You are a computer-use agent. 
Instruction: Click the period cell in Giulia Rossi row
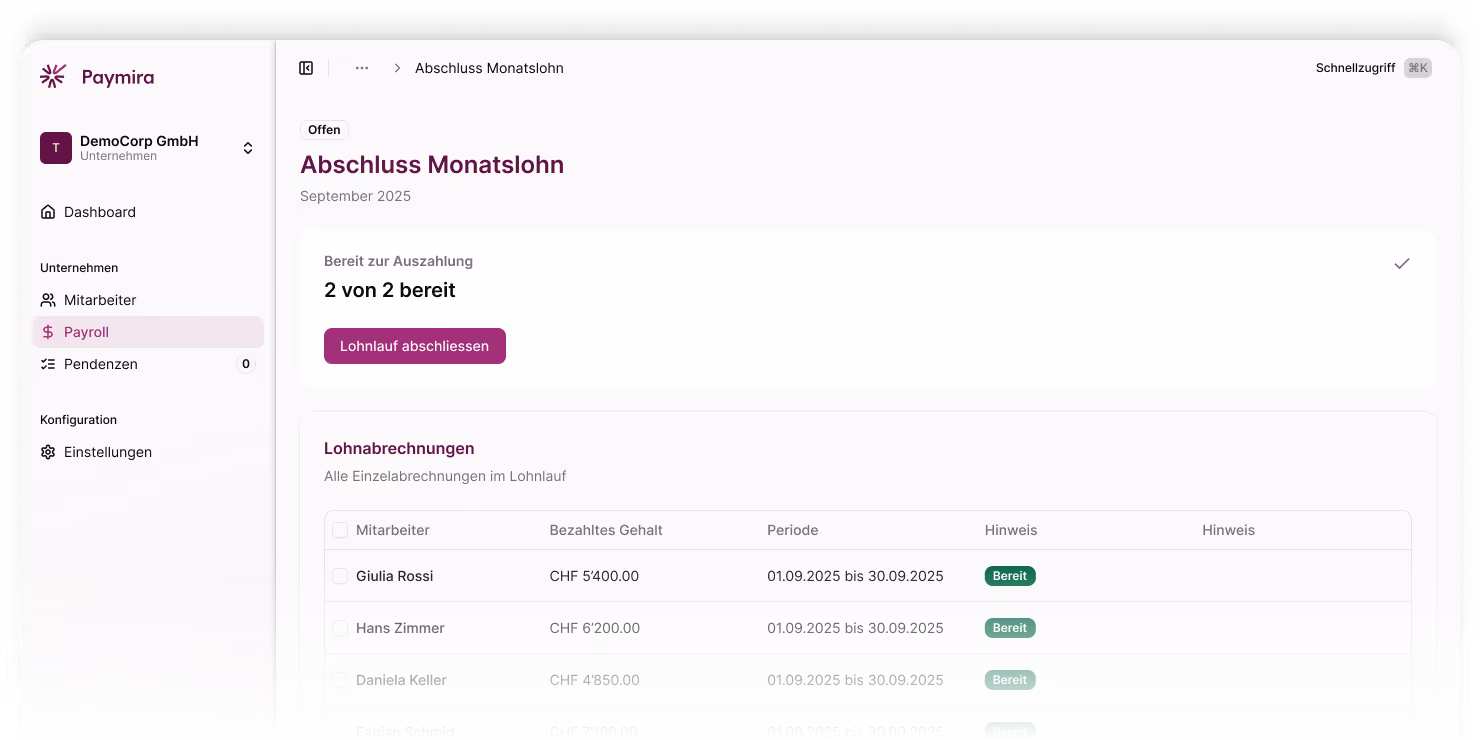click(x=855, y=576)
